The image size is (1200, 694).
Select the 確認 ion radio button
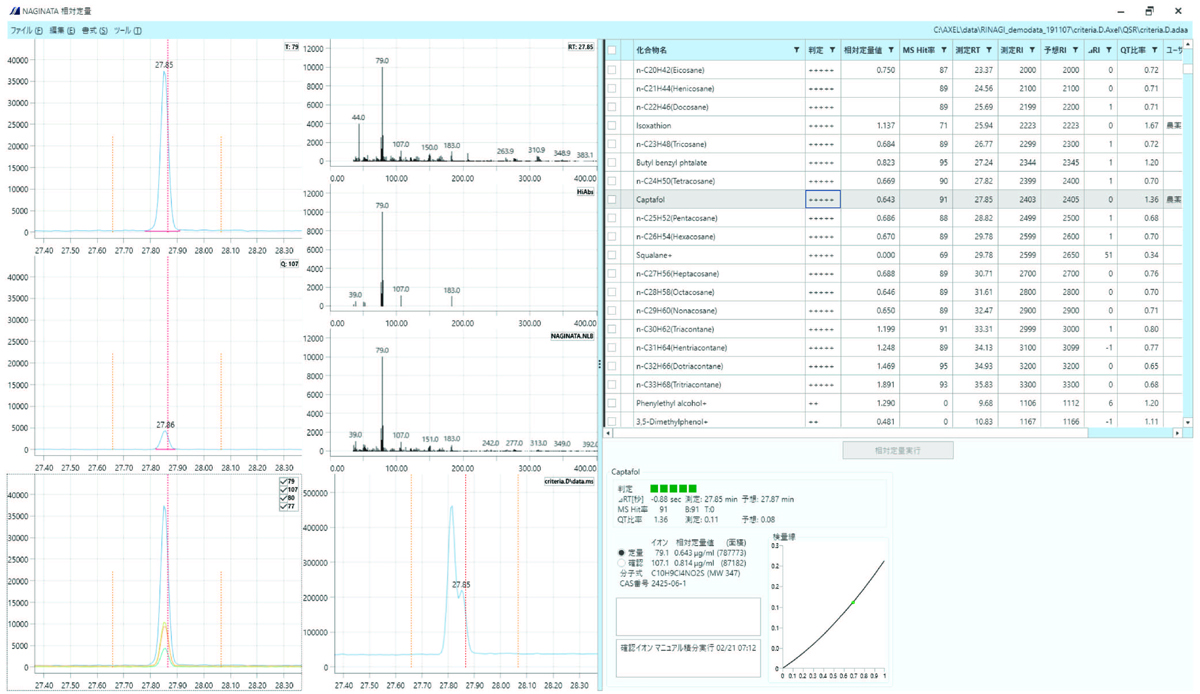click(623, 563)
